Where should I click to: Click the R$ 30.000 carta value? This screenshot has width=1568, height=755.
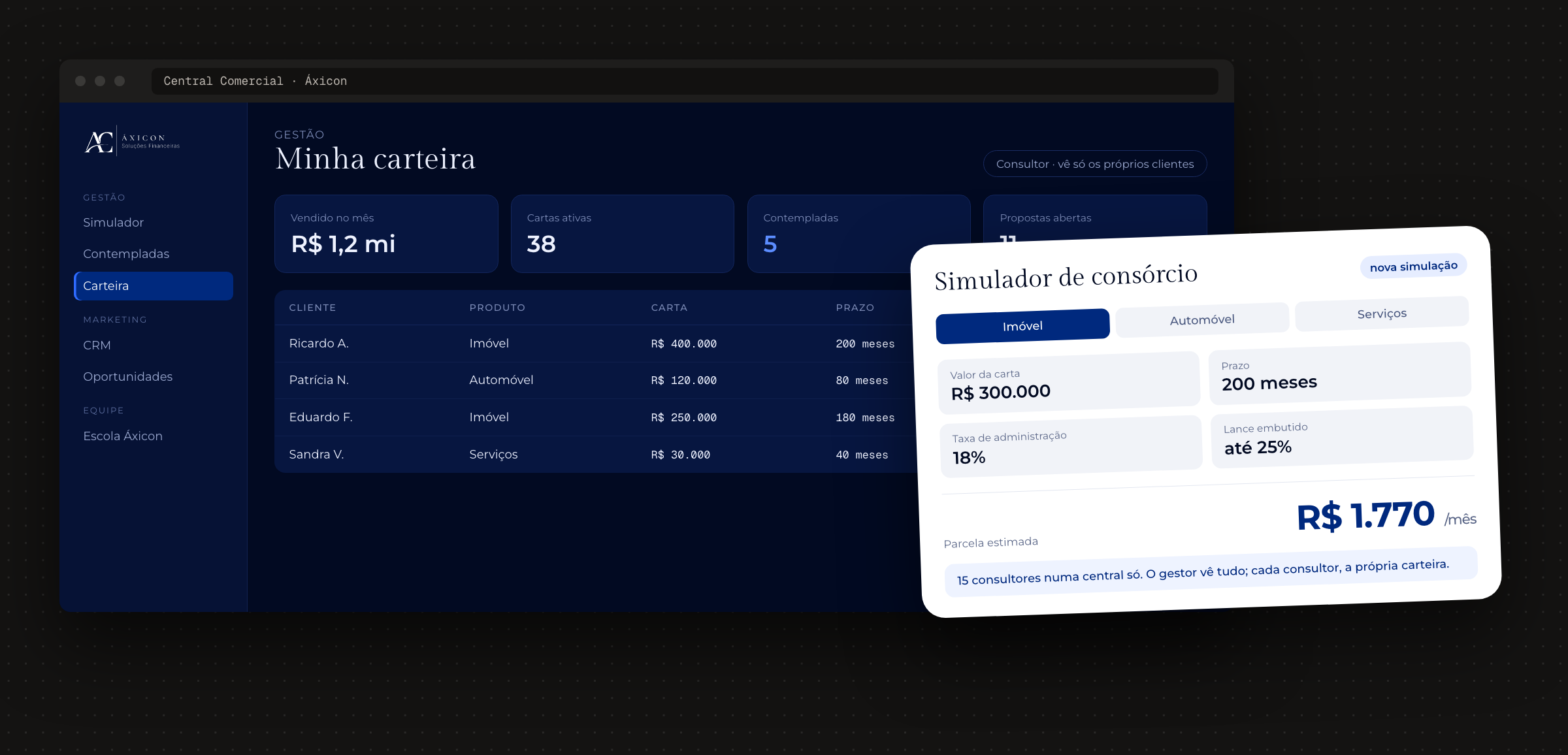tap(680, 455)
